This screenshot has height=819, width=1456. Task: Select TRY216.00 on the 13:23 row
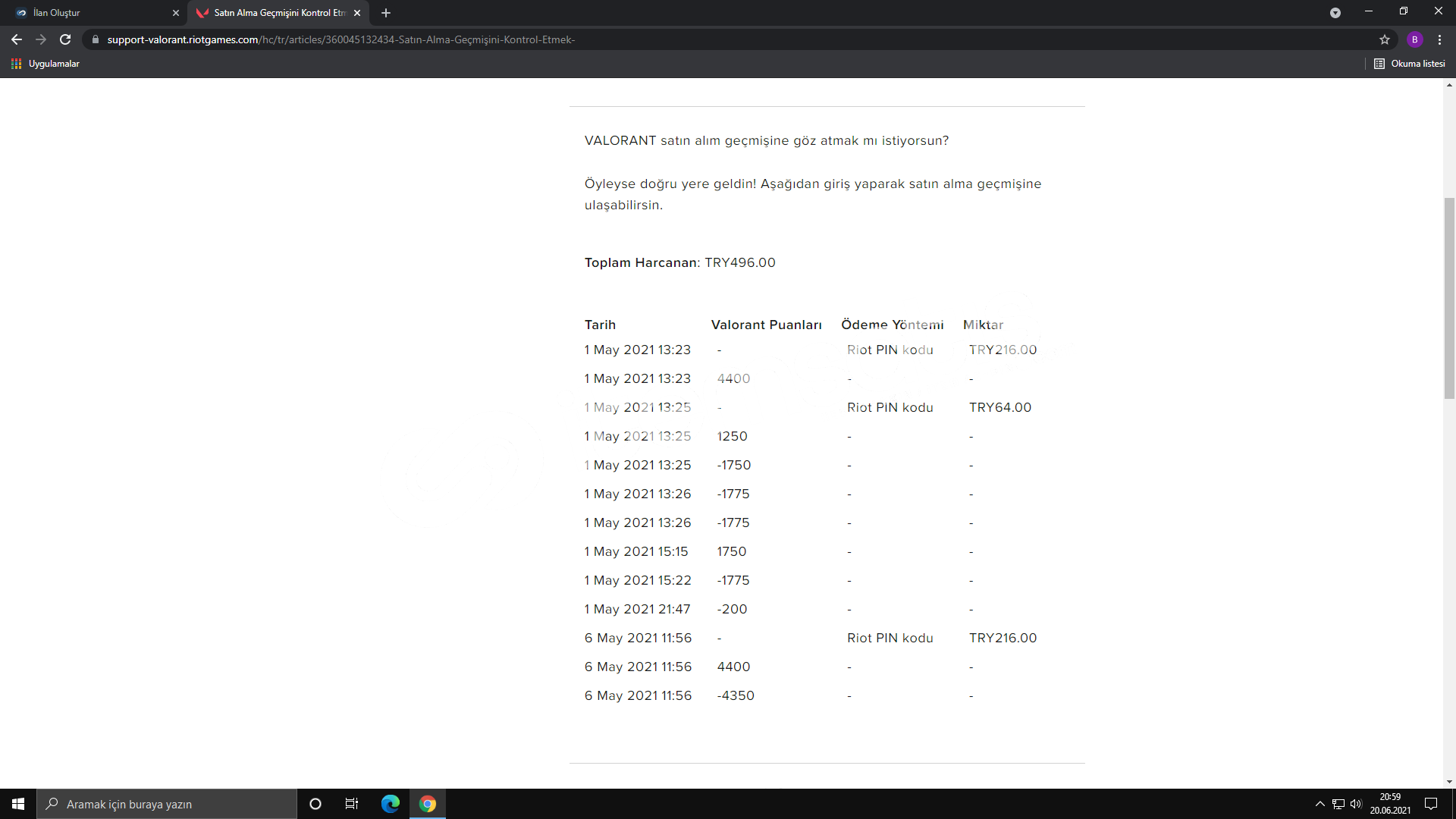pos(1003,350)
